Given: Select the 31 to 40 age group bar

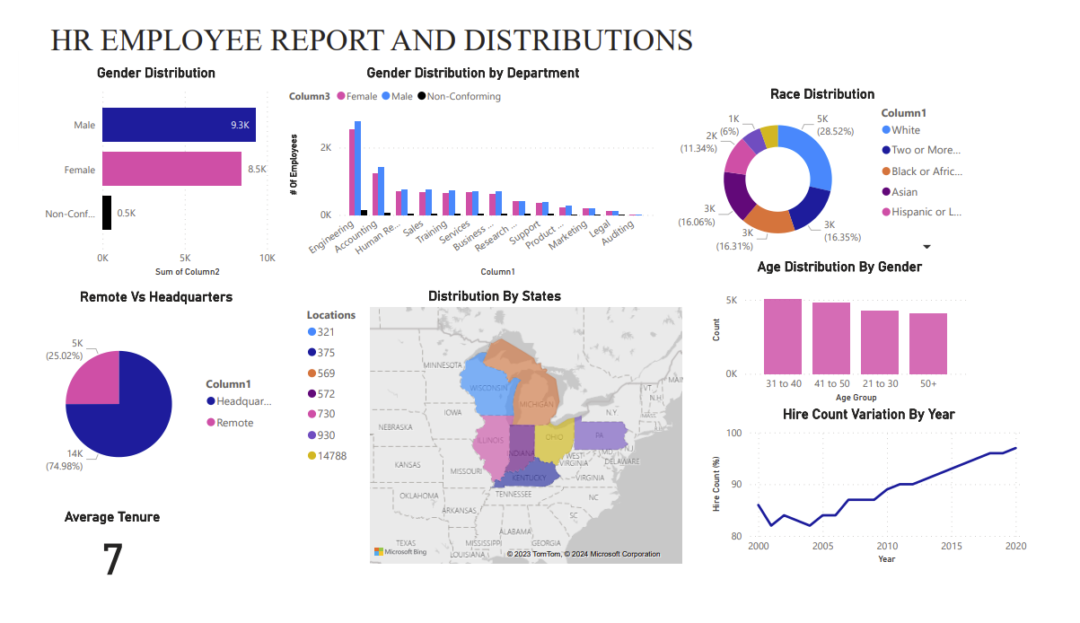Looking at the screenshot, I should 783,336.
